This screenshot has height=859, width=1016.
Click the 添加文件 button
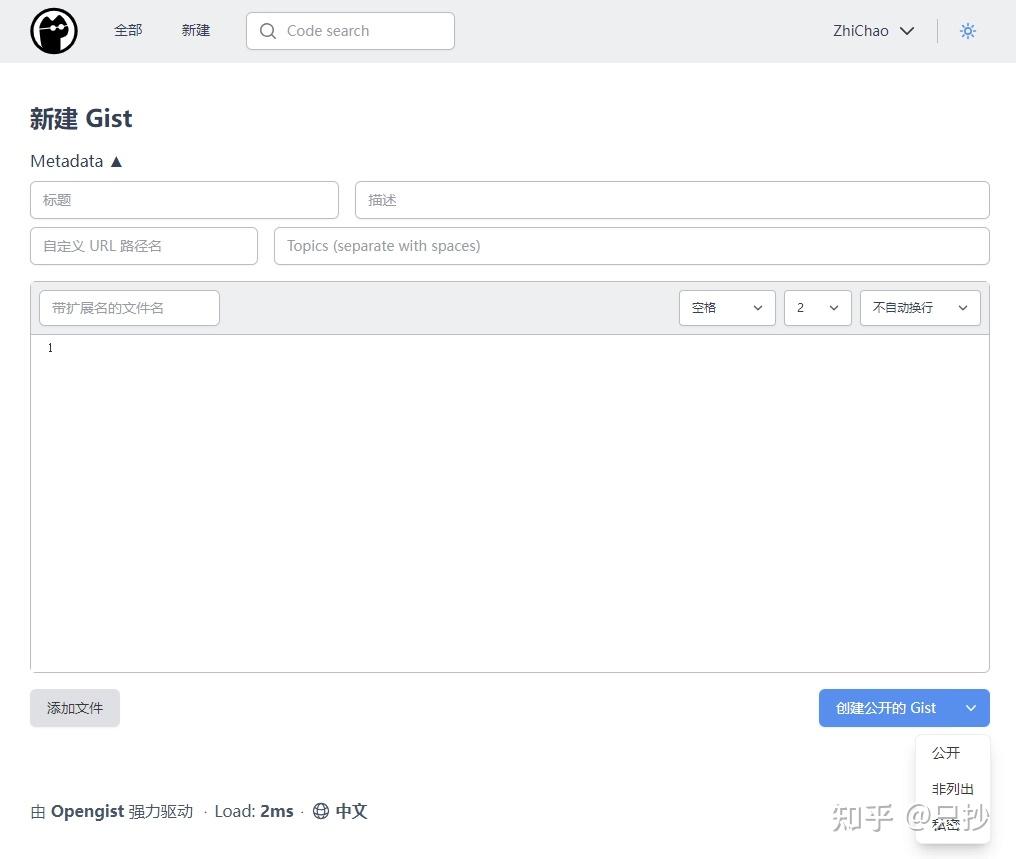click(x=74, y=708)
